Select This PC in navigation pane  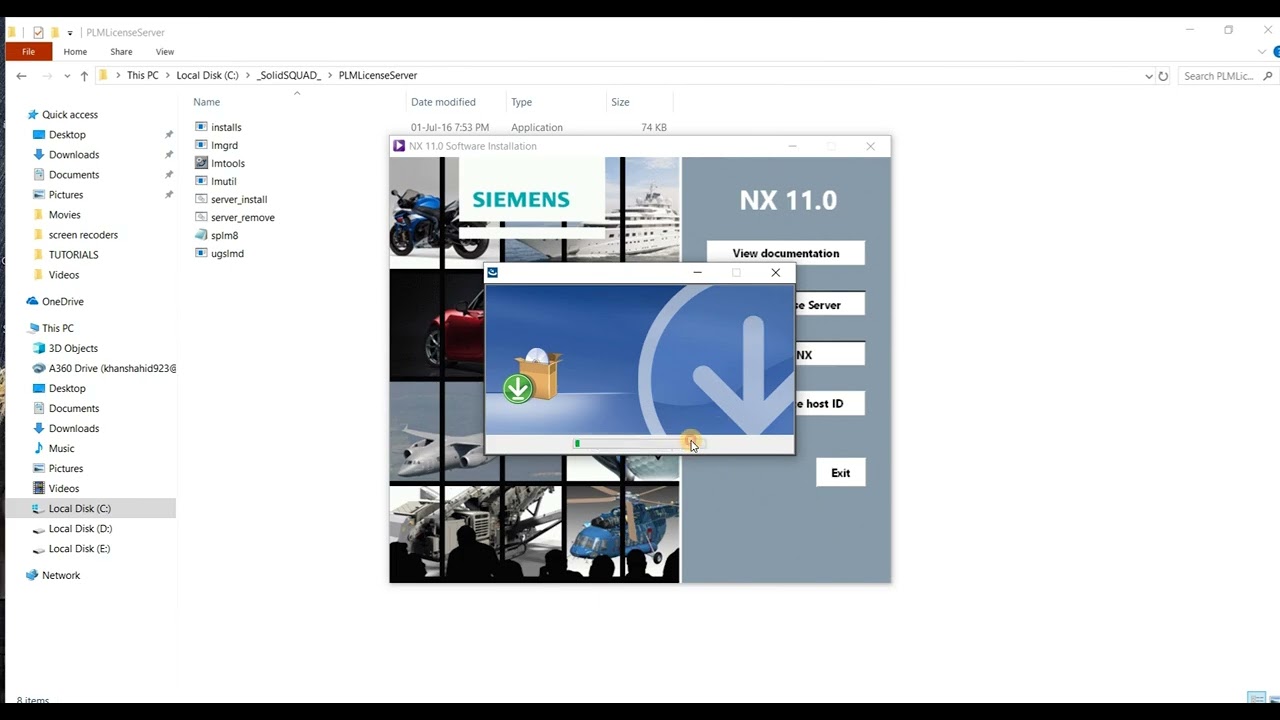pos(57,328)
